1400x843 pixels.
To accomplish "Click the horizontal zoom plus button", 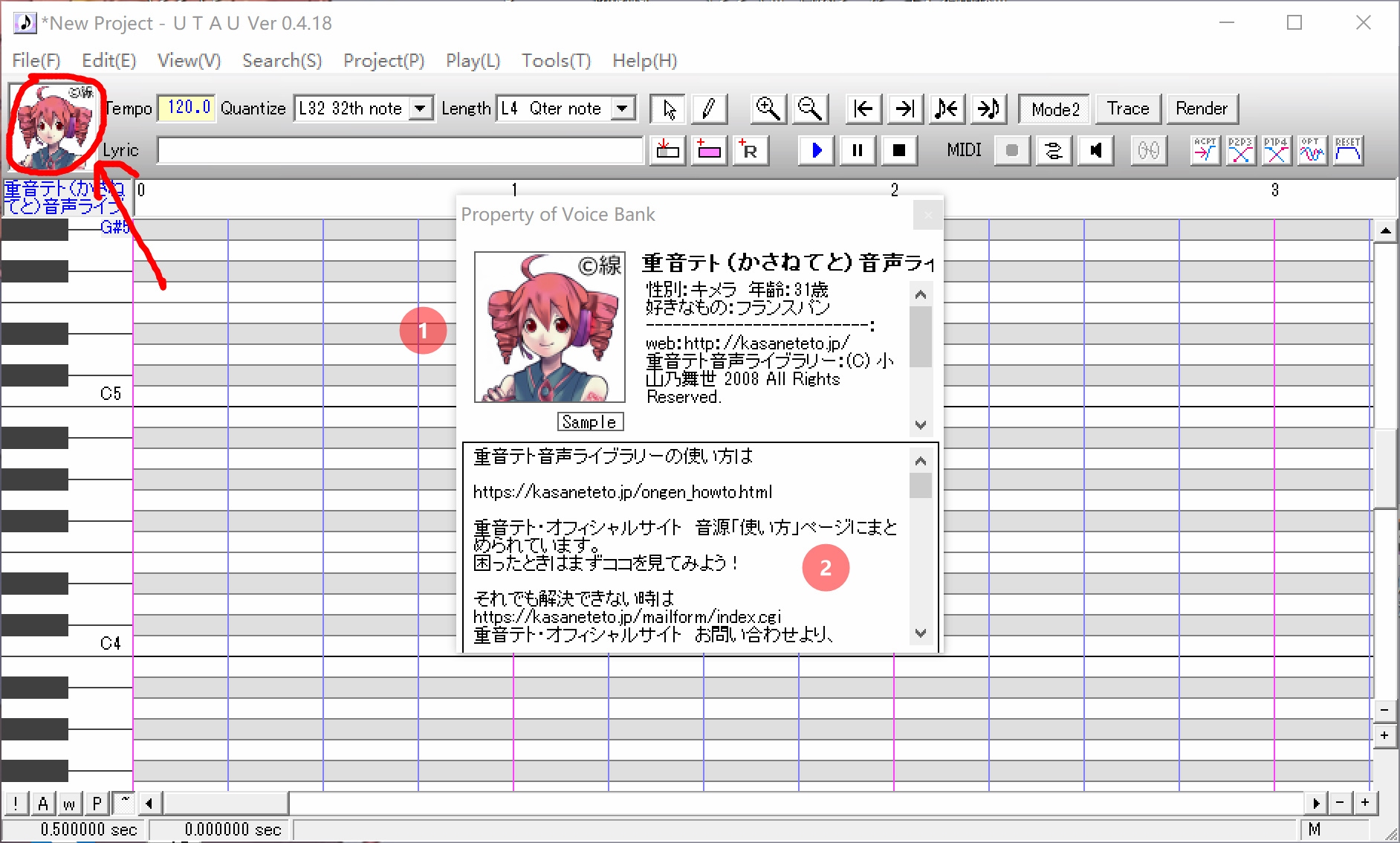I will click(1365, 803).
